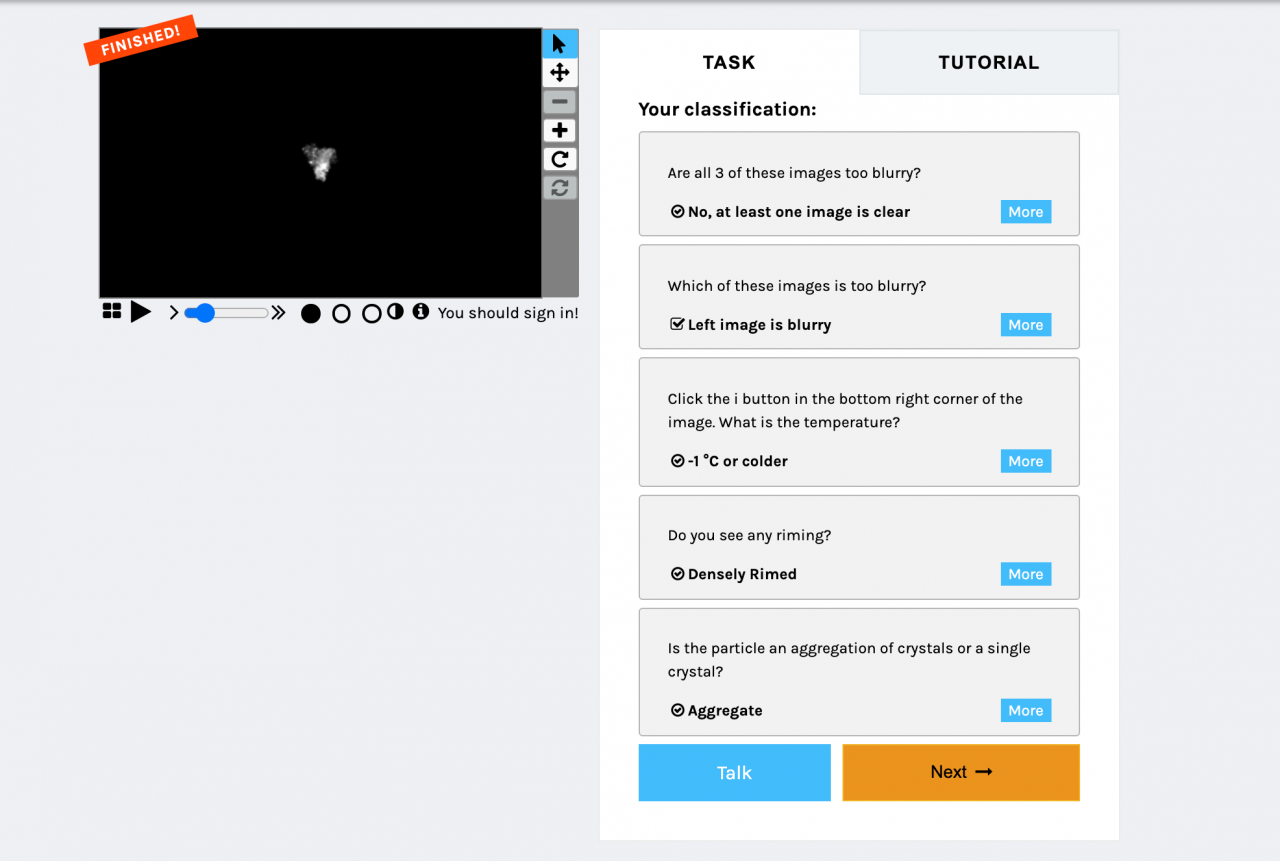
Task: Select the first frame filled dot
Action: [x=311, y=314]
